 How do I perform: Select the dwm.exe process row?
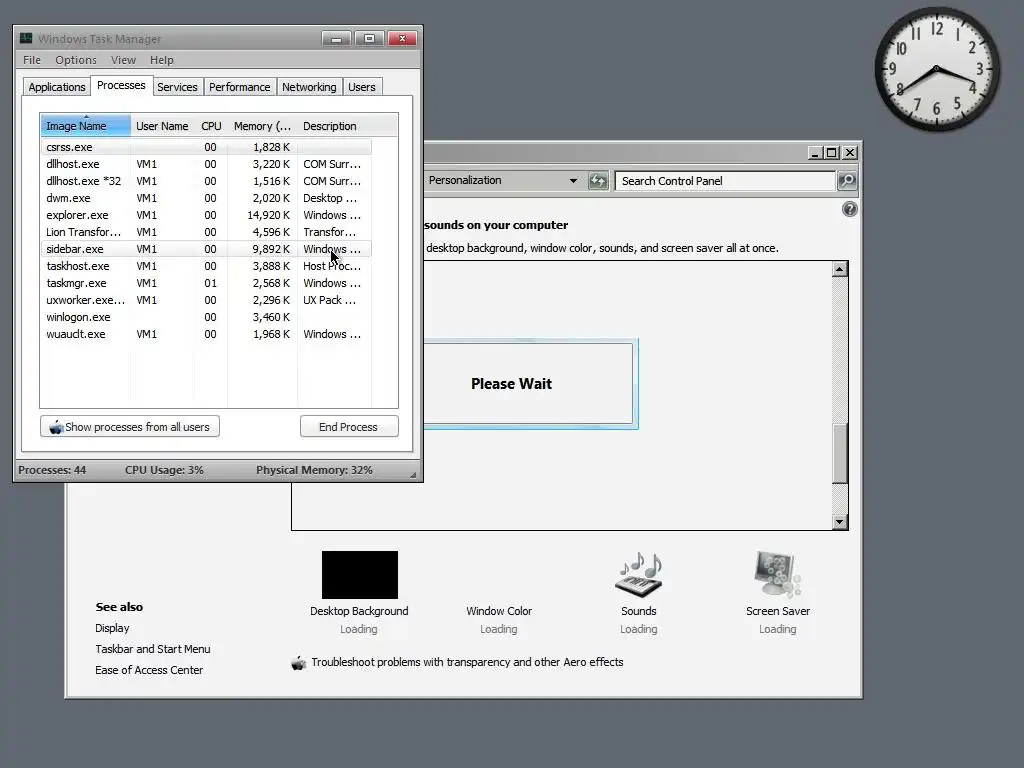click(x=206, y=198)
